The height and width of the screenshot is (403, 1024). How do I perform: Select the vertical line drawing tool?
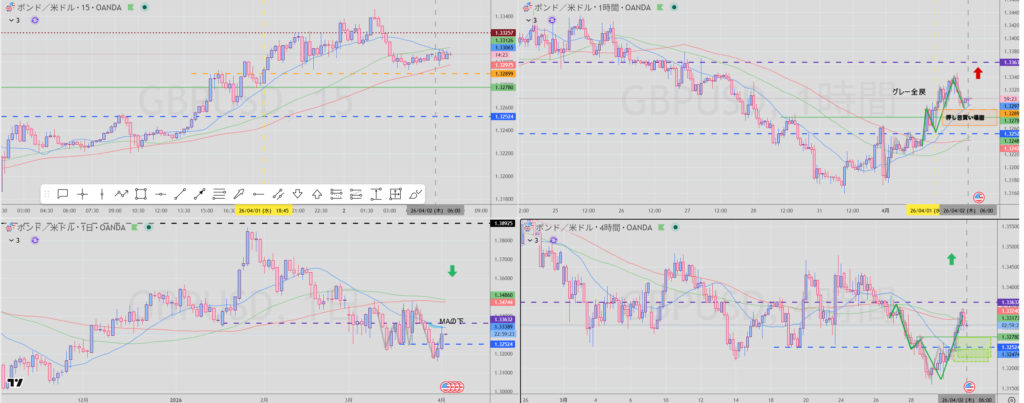click(x=102, y=193)
